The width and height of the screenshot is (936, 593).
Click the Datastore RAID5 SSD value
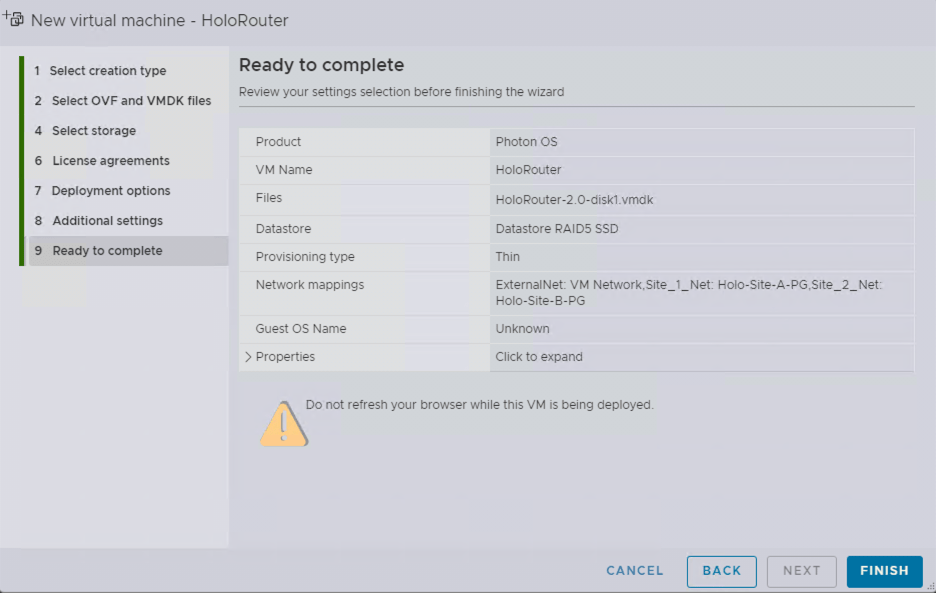(557, 229)
